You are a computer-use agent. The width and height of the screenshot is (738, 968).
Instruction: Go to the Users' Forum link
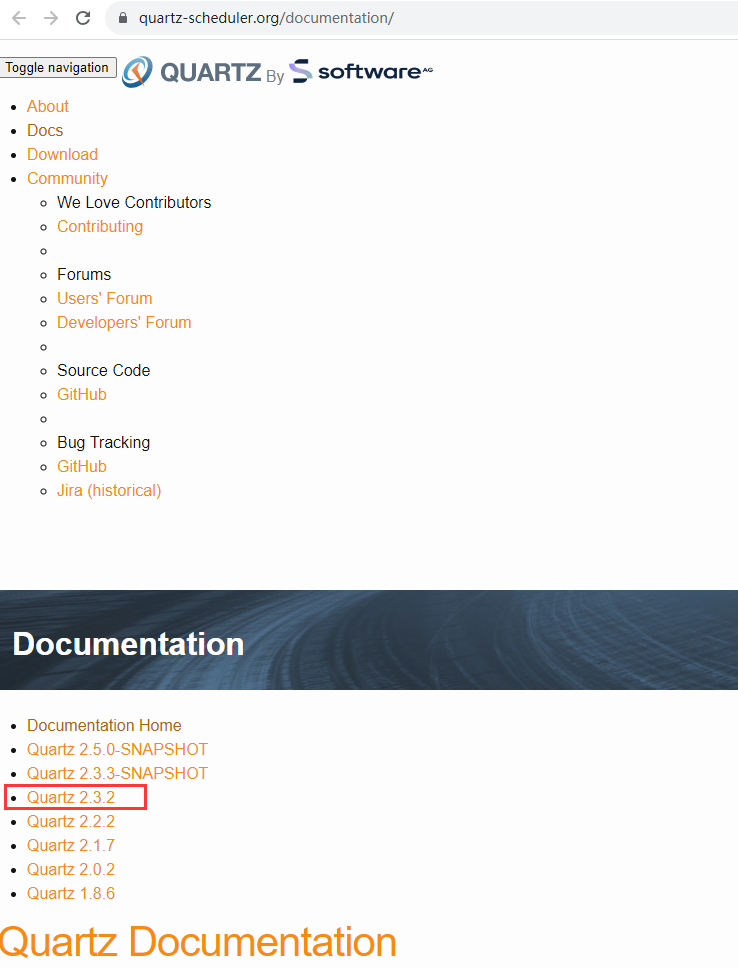[x=104, y=298]
